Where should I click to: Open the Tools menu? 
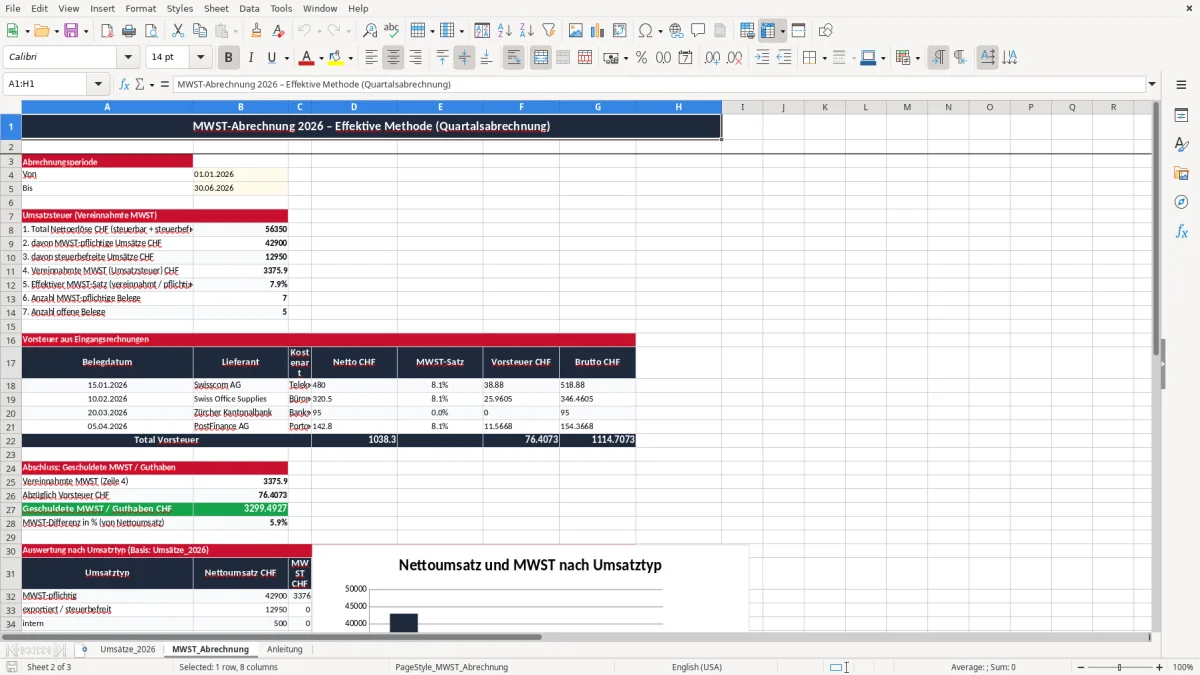[281, 8]
